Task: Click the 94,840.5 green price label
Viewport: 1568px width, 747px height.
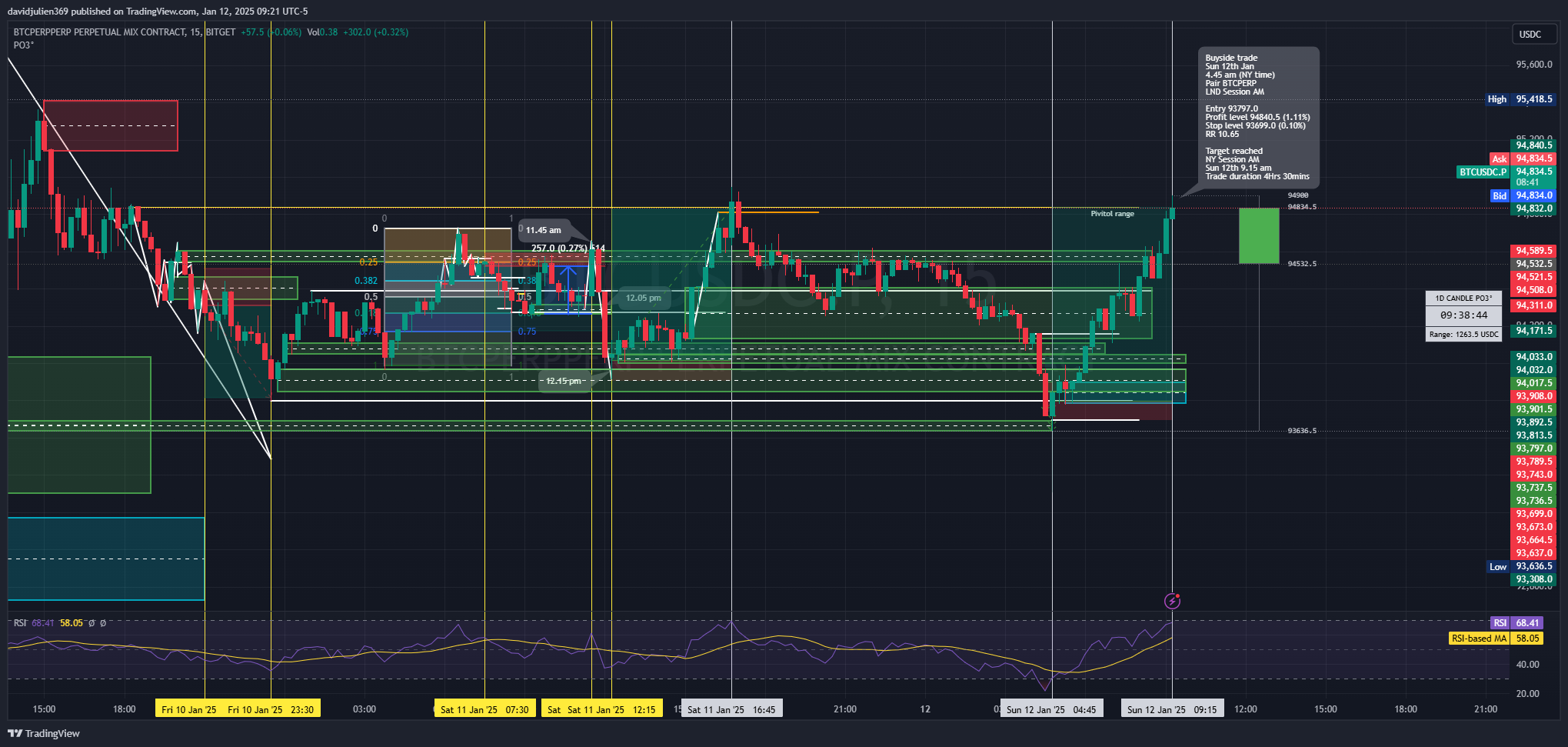Action: [1533, 145]
